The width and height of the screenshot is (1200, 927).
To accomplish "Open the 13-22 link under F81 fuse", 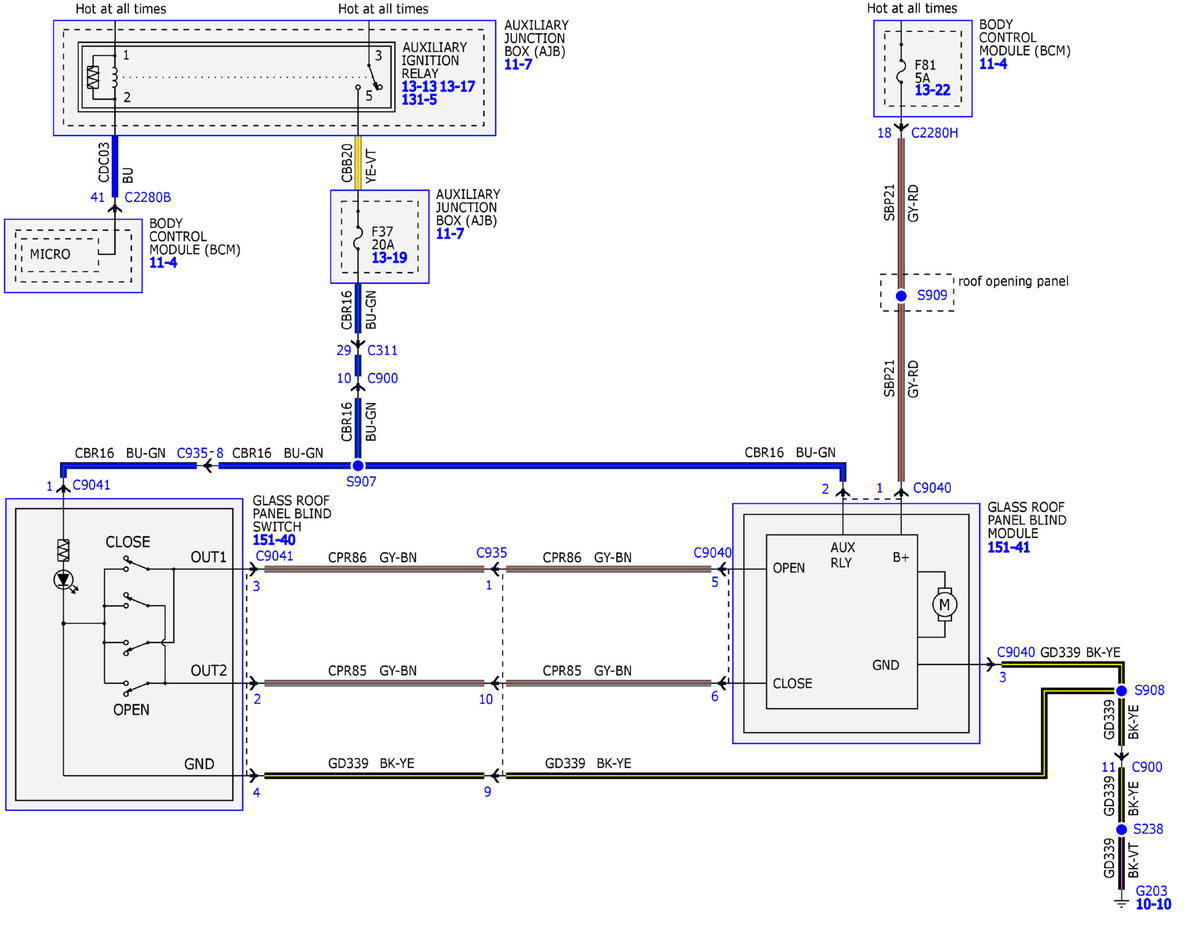I will click(931, 90).
